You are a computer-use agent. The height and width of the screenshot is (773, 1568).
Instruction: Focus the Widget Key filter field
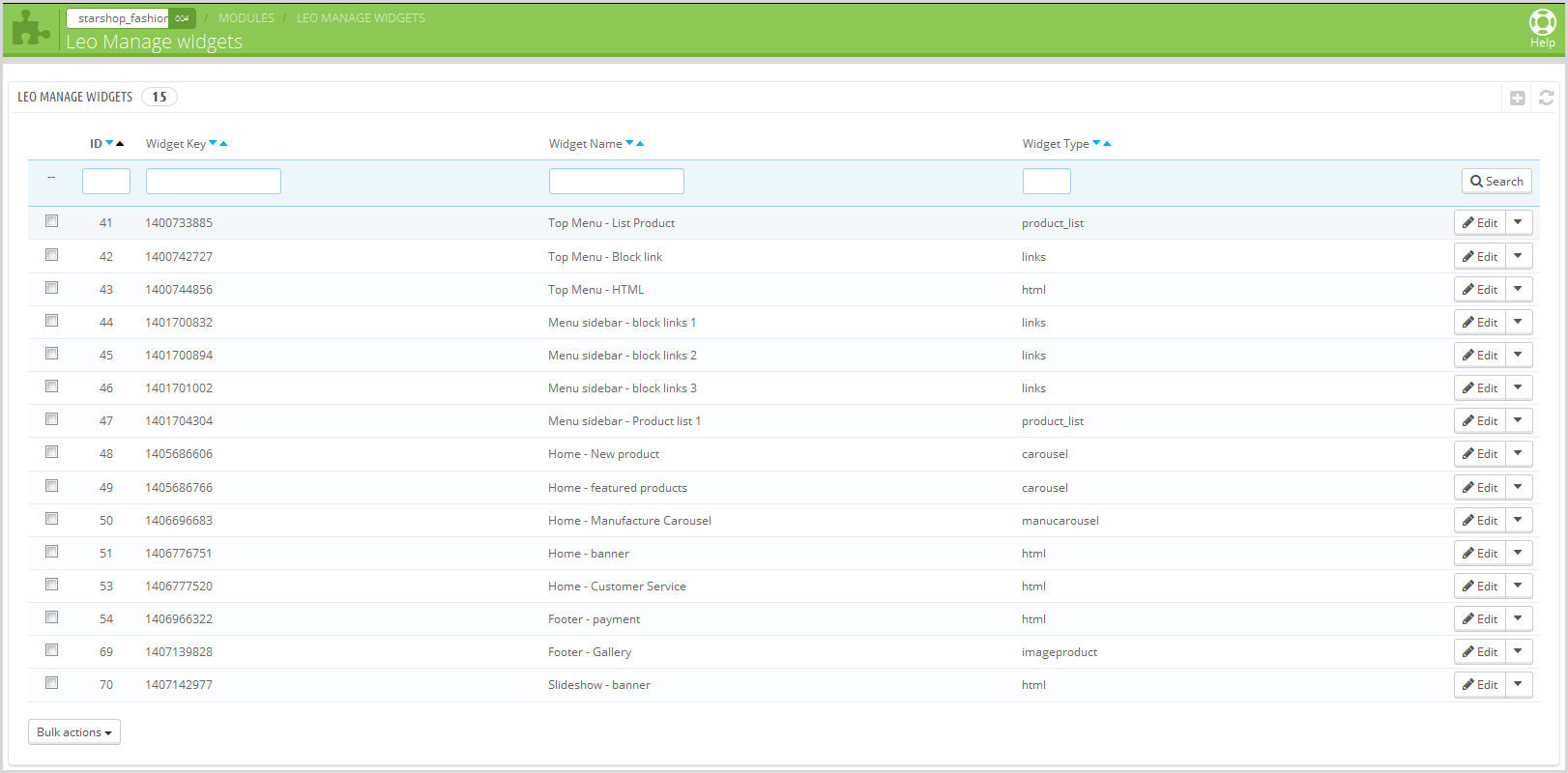point(214,181)
